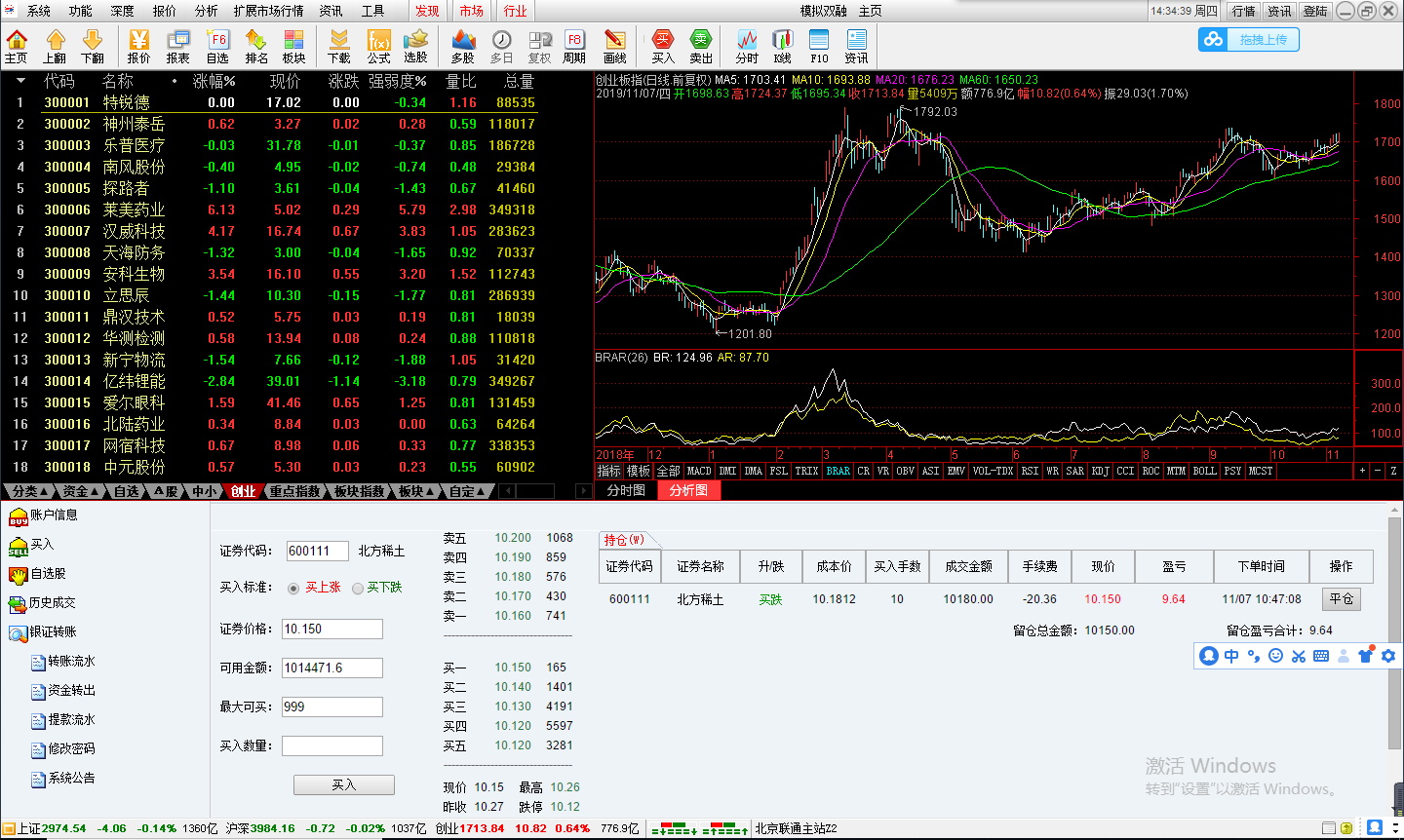1404x840 pixels.
Task: Open the 报价 quotes icon
Action: coord(139,46)
